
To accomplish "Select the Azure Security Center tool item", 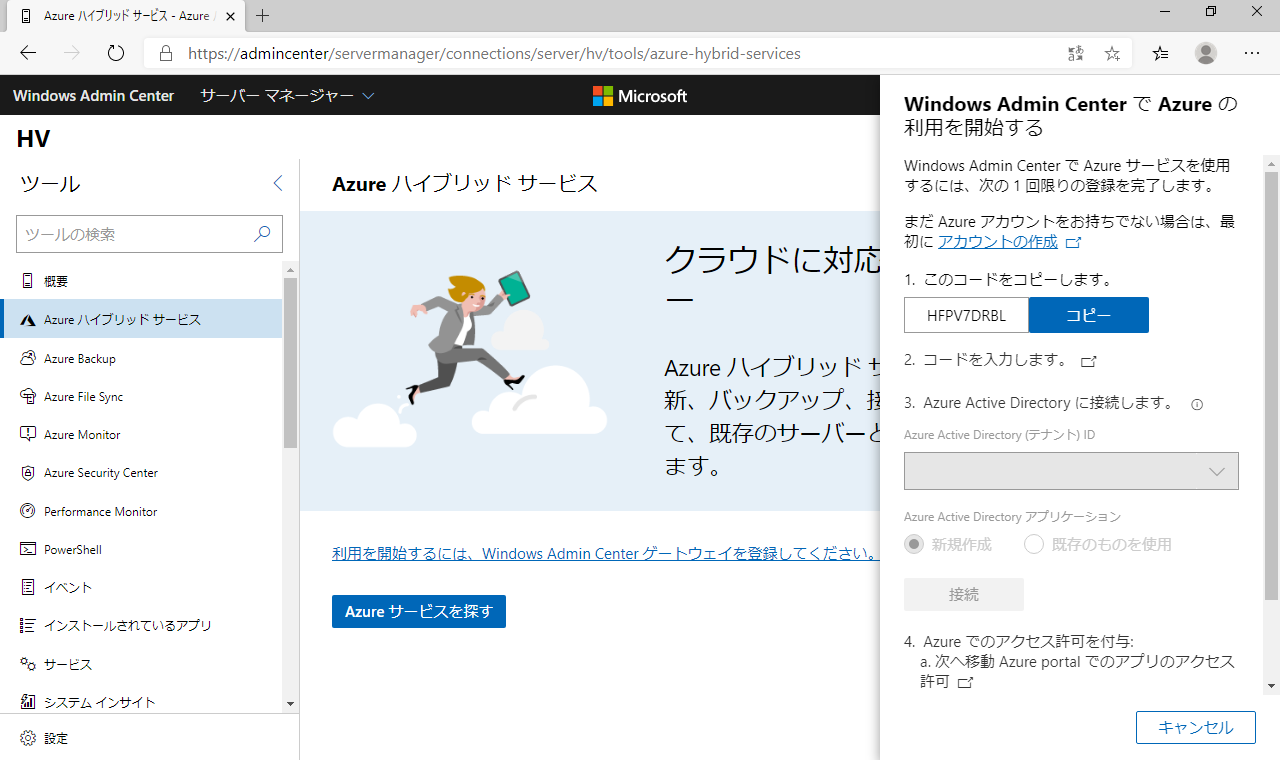I will click(142, 473).
